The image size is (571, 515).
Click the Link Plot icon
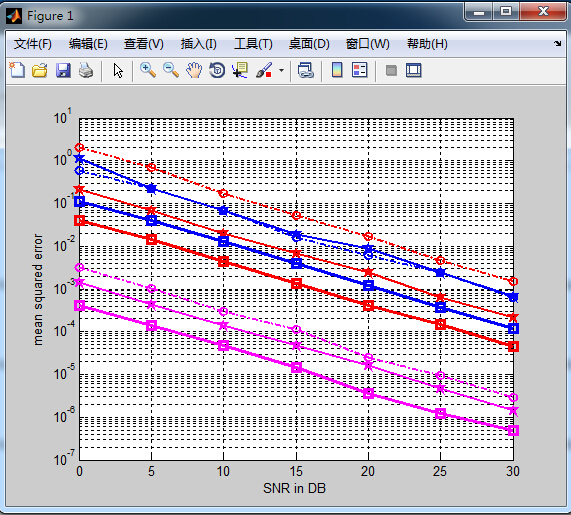click(x=306, y=70)
